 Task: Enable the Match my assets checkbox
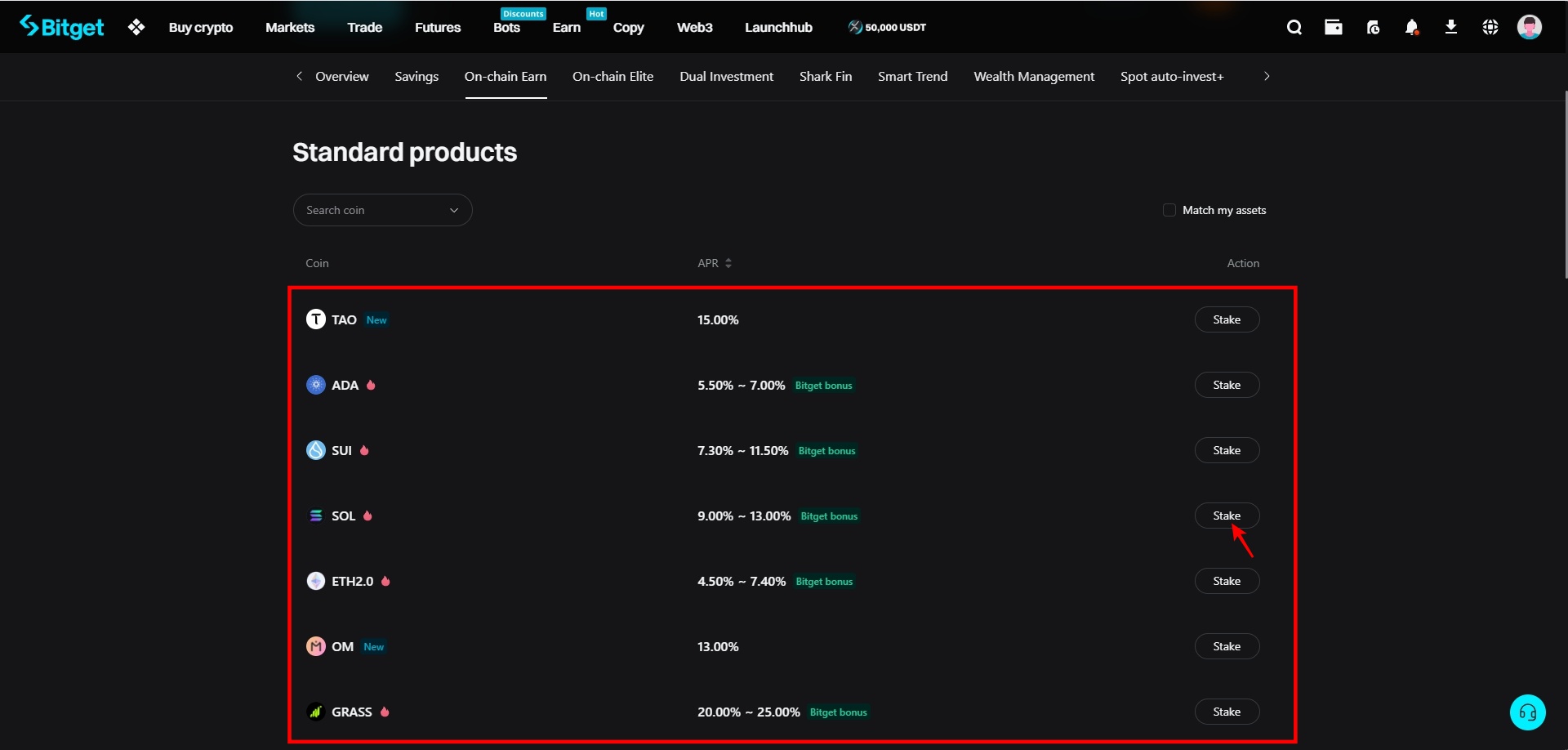coord(1169,210)
